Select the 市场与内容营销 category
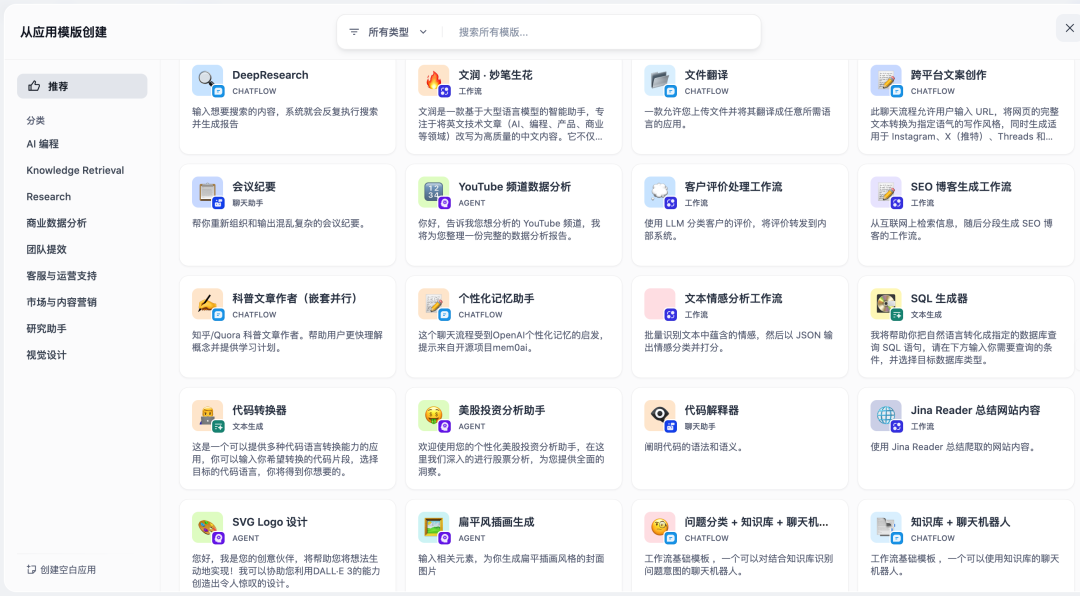1080x596 pixels. tap(61, 302)
